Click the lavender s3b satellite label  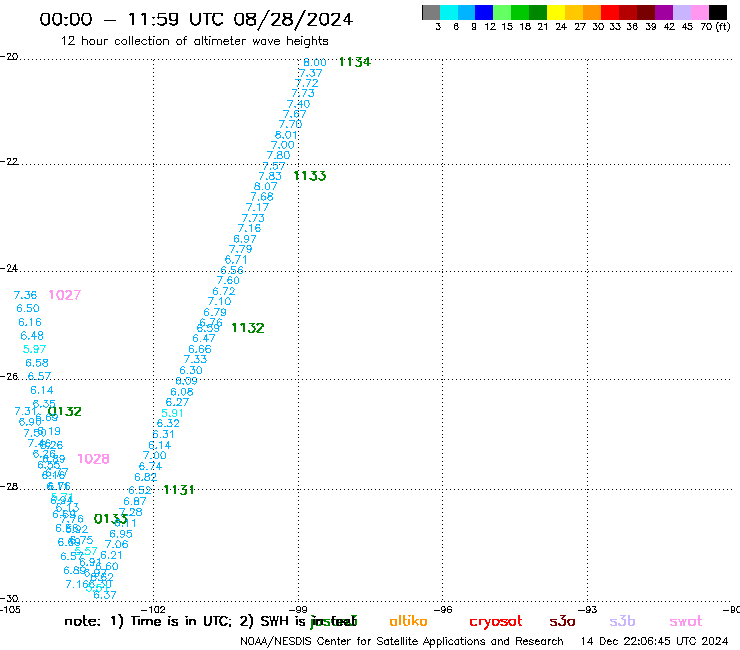coord(622,621)
